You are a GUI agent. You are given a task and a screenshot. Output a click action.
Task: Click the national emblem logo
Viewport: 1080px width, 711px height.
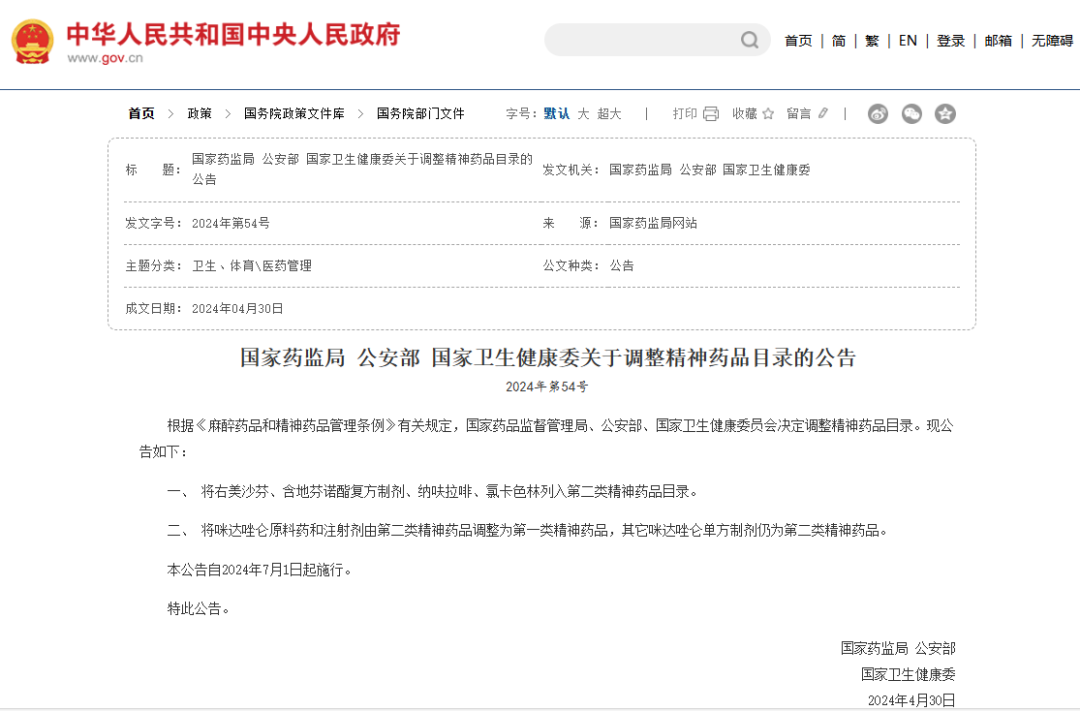pyautogui.click(x=32, y=41)
